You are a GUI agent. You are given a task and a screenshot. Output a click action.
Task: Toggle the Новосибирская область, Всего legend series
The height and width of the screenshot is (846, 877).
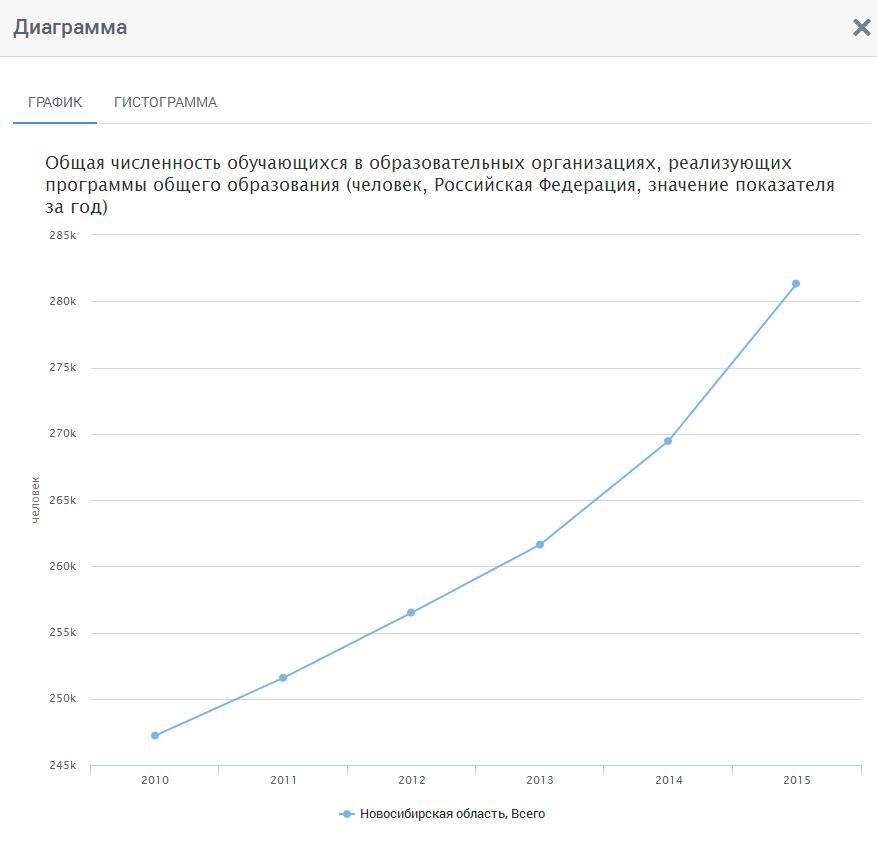442,814
